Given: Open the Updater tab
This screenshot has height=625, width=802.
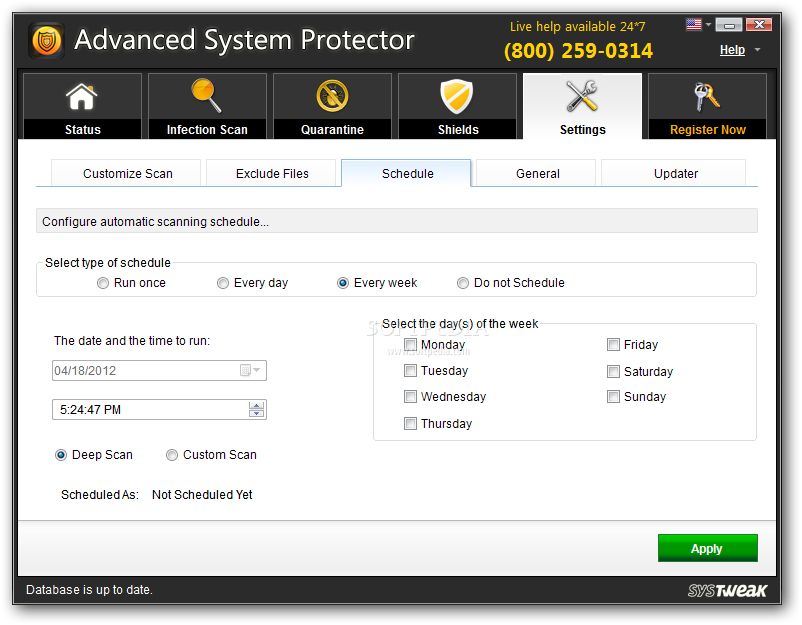Looking at the screenshot, I should click(674, 173).
